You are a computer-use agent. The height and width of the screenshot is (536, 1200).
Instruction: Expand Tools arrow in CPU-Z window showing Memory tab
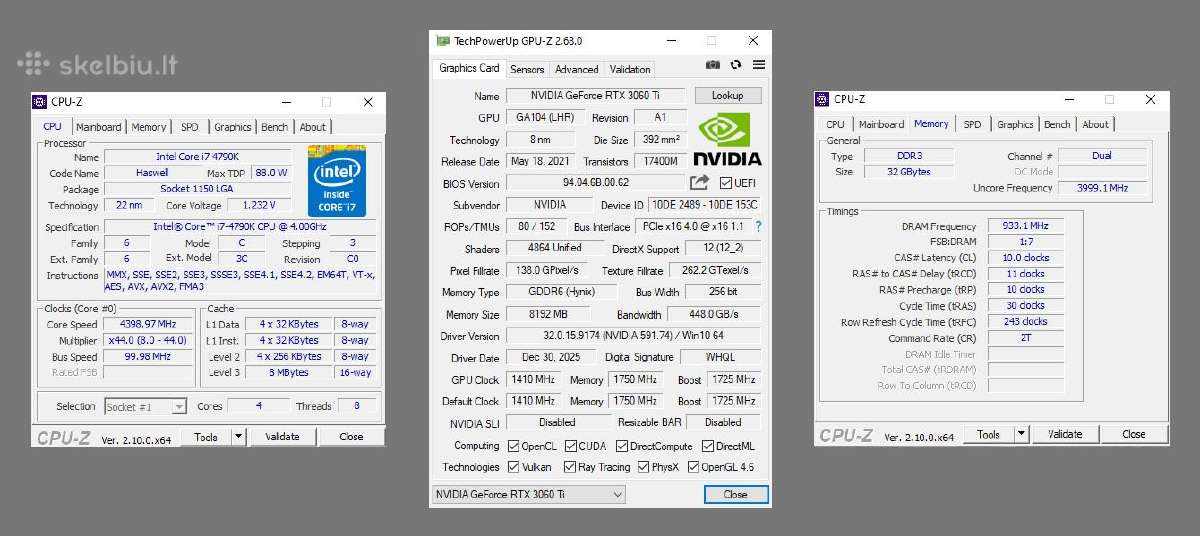click(x=1021, y=434)
